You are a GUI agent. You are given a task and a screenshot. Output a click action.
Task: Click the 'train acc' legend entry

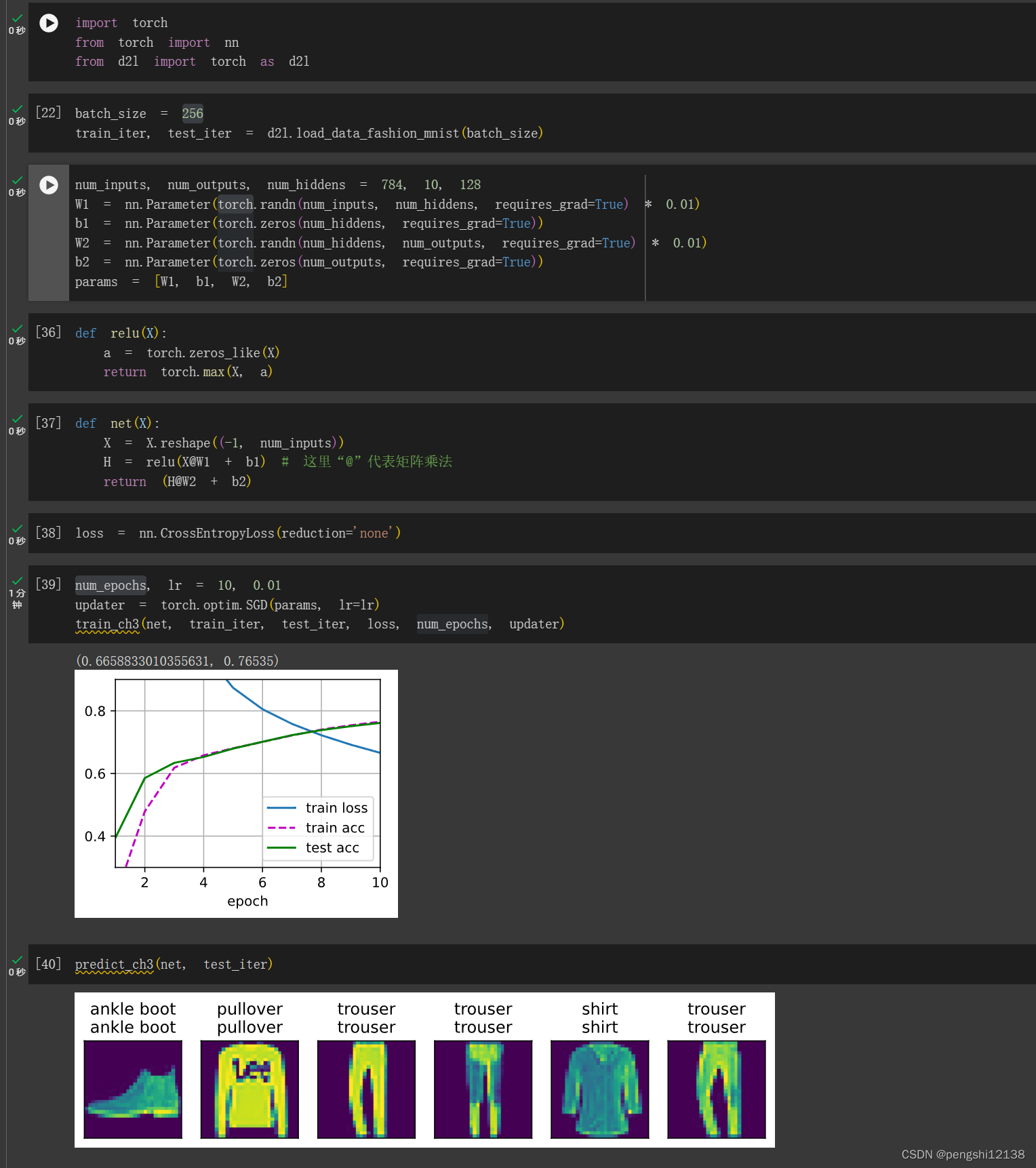pos(316,828)
